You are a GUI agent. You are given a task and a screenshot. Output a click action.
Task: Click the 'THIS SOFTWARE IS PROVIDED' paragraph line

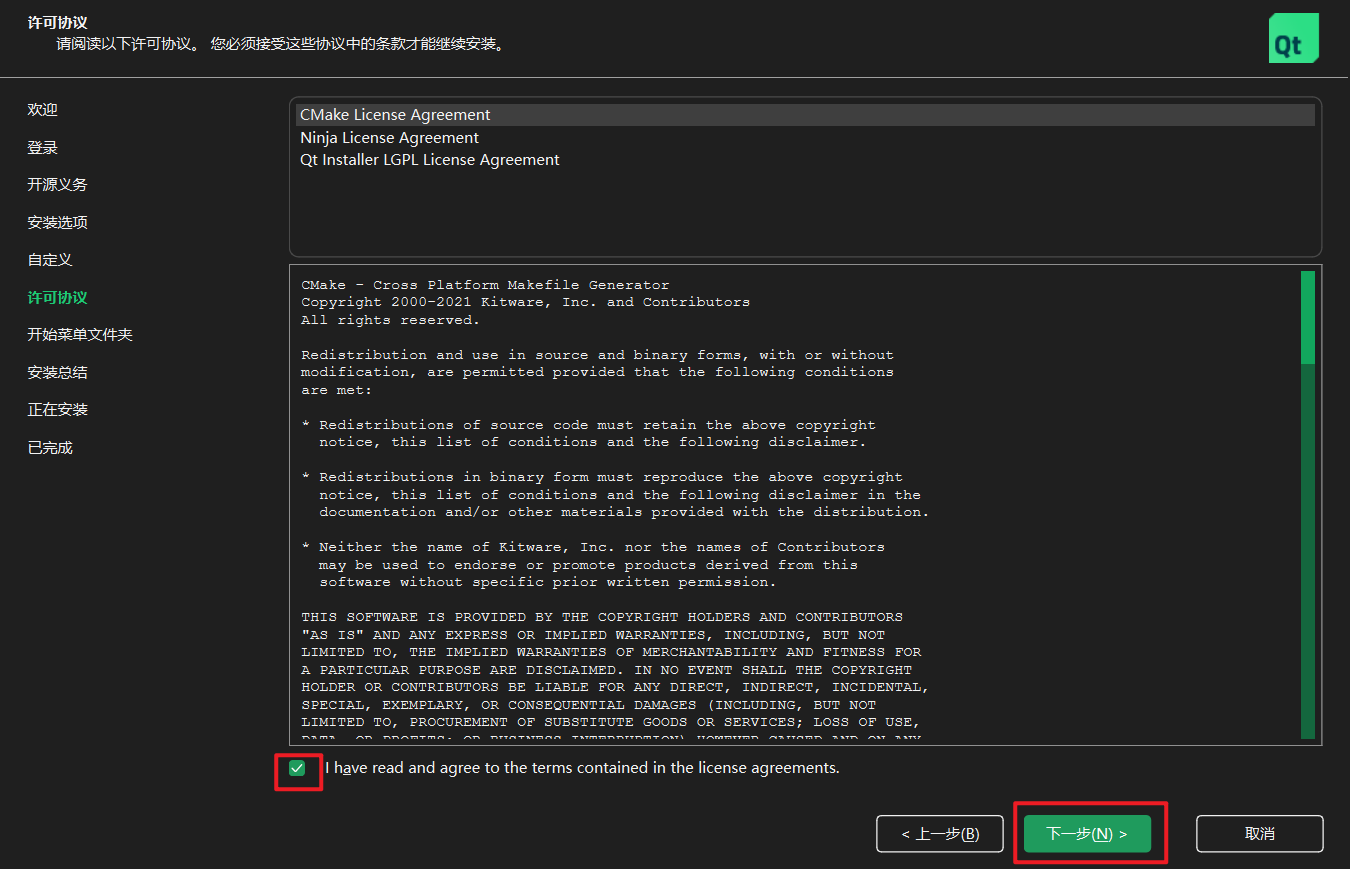pos(602,617)
